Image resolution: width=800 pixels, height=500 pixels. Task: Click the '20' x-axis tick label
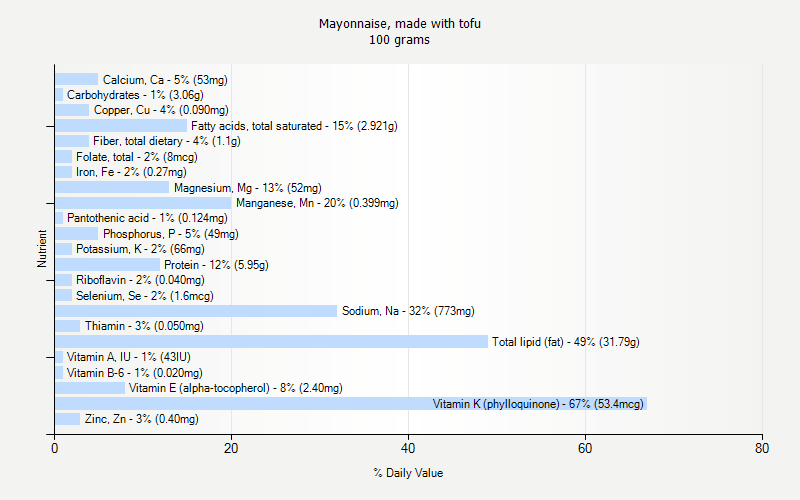(231, 448)
